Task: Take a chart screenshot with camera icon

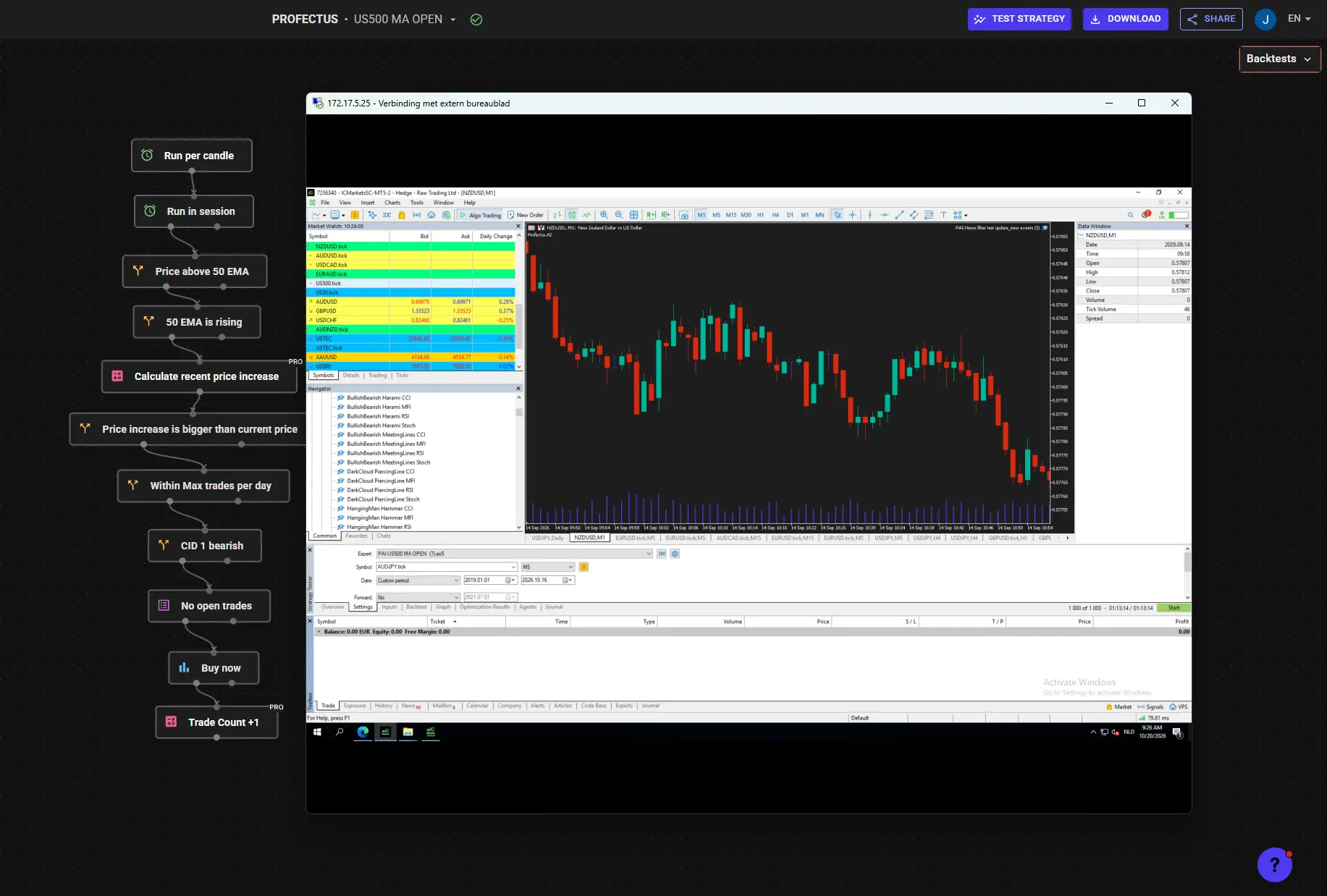Action: point(684,215)
